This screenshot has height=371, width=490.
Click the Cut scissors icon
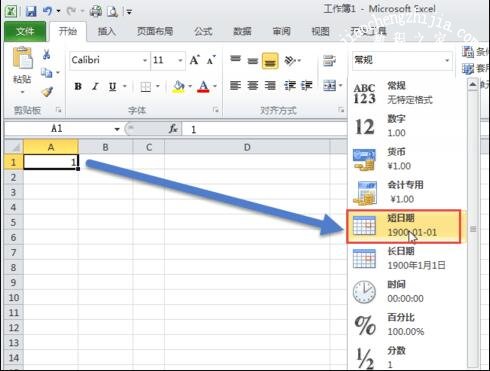47,54
